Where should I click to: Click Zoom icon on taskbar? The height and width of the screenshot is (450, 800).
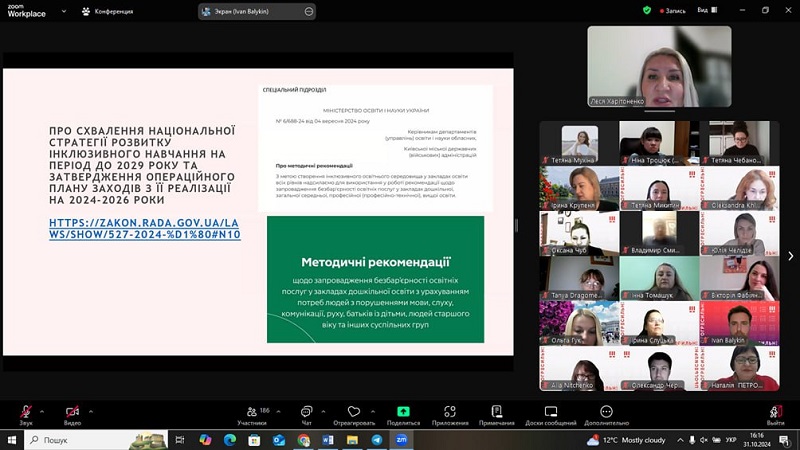[402, 440]
